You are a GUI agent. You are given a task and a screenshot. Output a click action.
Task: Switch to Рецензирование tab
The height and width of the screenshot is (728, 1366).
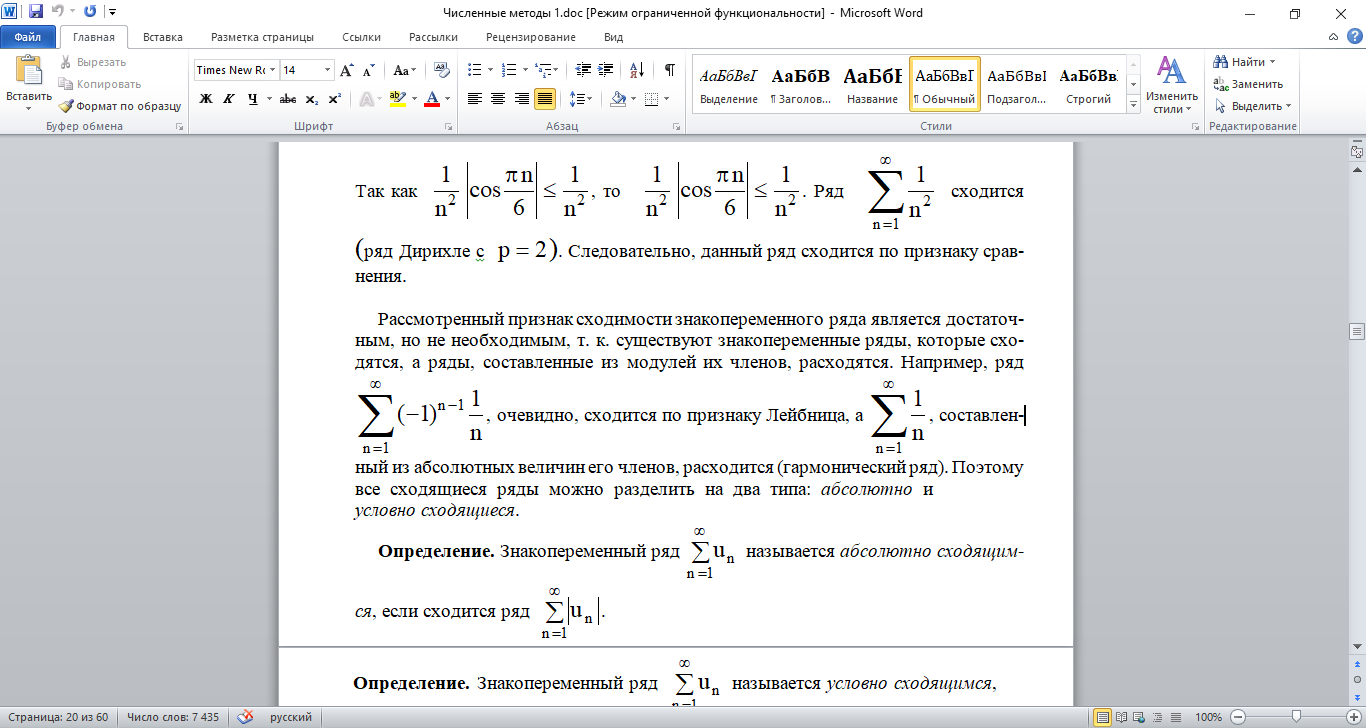[x=531, y=37]
